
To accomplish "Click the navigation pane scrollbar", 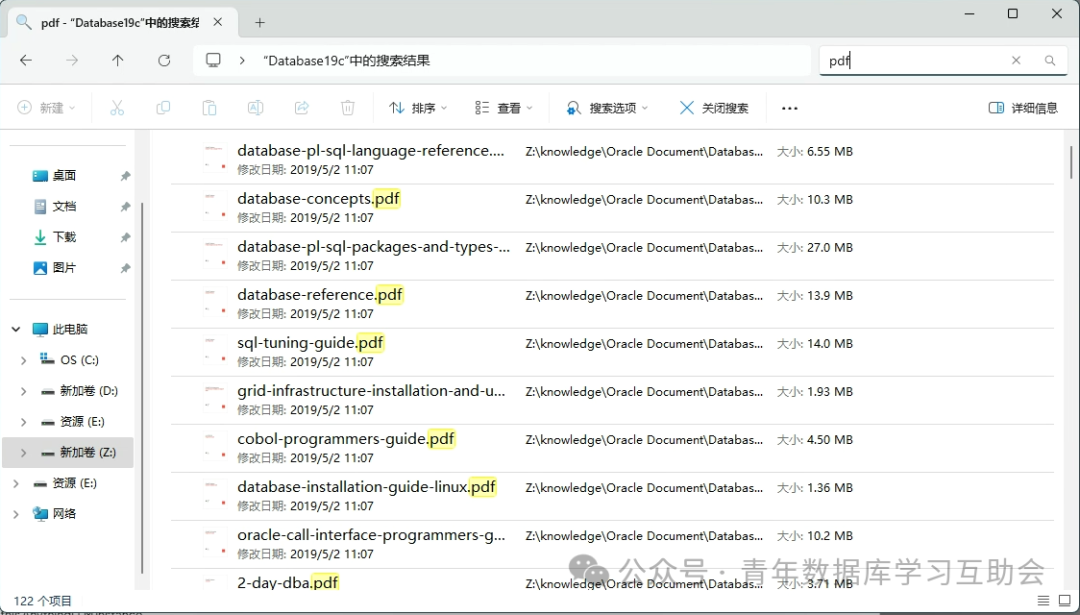I will [x=142, y=388].
